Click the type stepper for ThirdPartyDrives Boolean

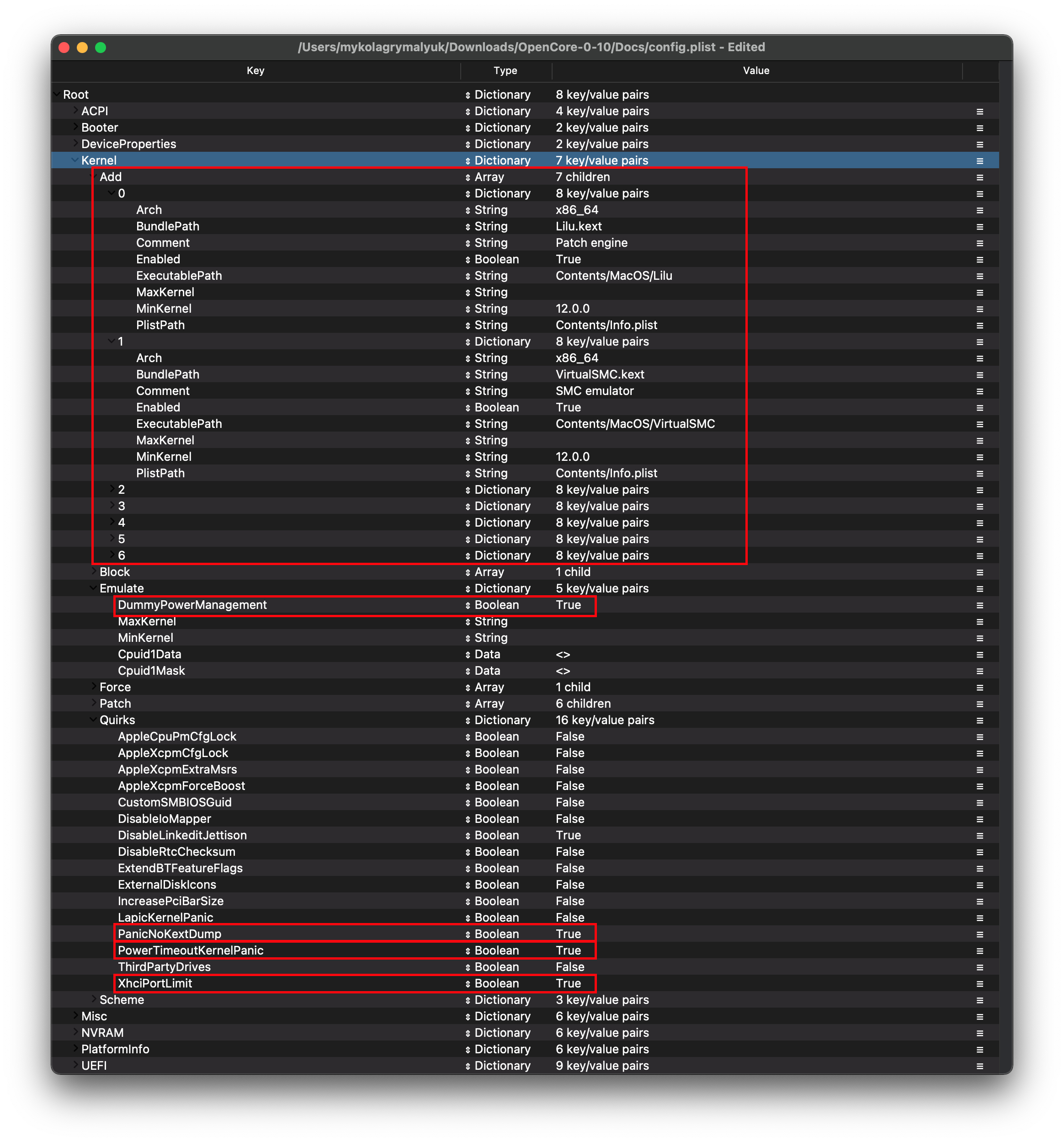468,967
